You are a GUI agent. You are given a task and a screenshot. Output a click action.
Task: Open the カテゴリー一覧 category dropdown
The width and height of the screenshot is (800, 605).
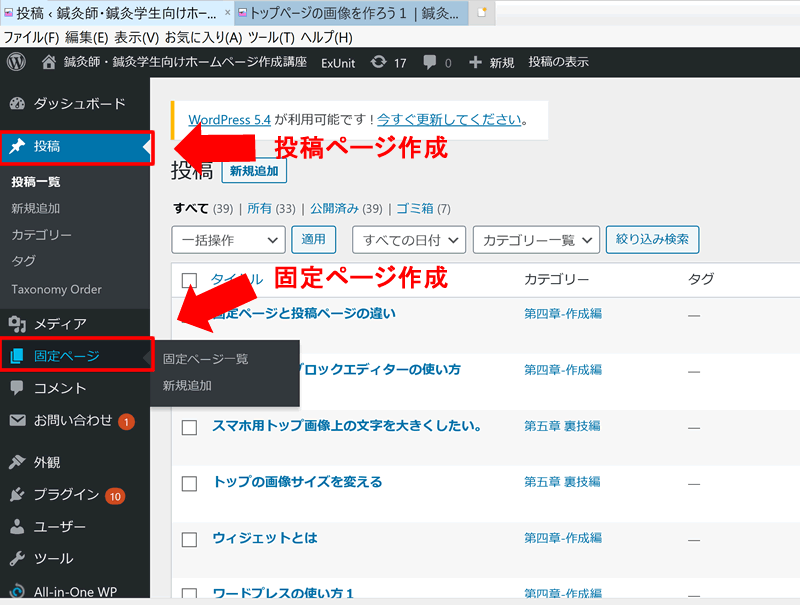coord(535,240)
